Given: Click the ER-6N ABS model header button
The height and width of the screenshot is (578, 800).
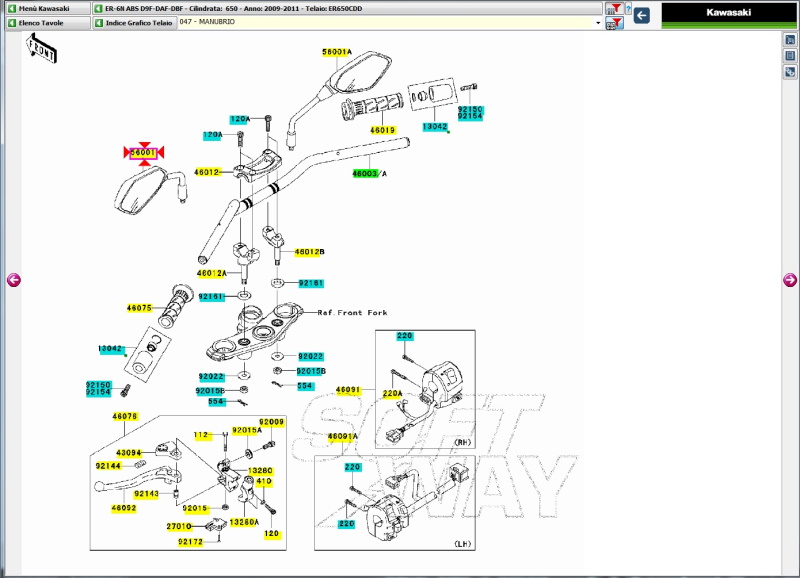Looking at the screenshot, I should coord(350,8).
